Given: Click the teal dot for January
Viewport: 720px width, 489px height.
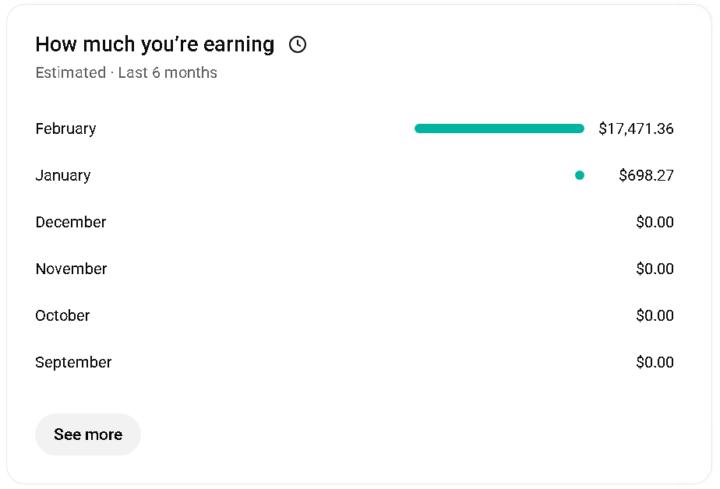Looking at the screenshot, I should (579, 175).
